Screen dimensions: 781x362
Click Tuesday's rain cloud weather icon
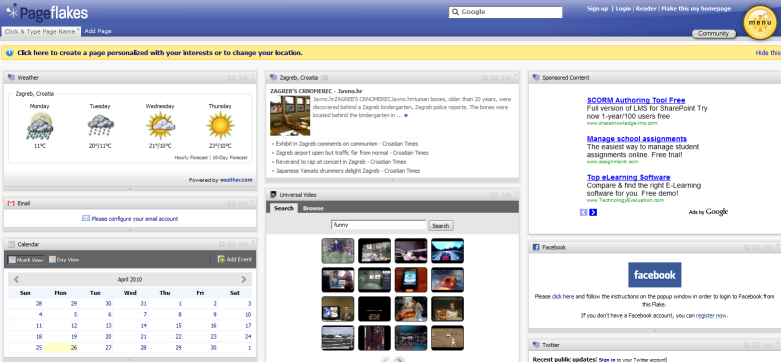(x=100, y=125)
